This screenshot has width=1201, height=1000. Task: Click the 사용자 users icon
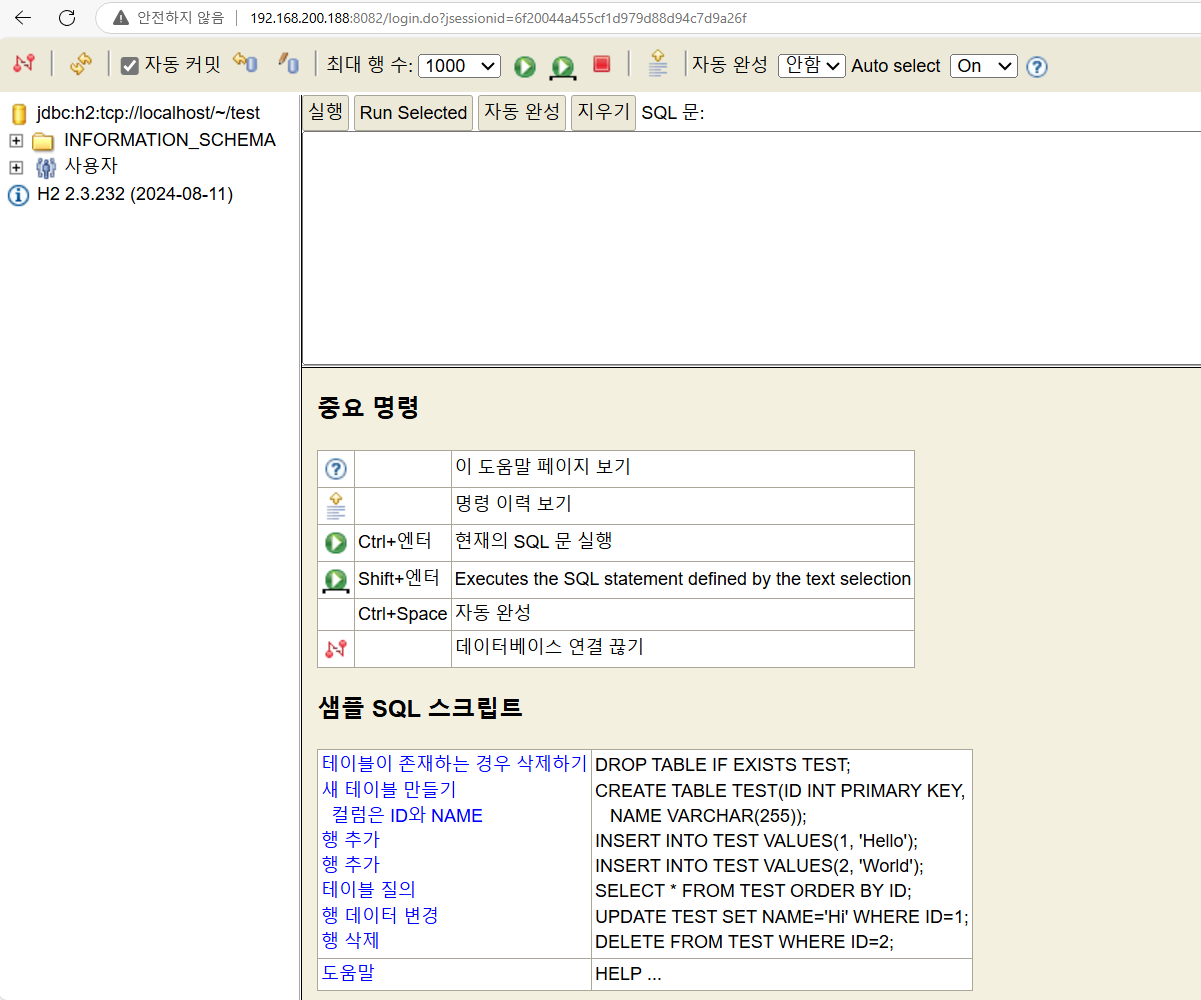(46, 167)
